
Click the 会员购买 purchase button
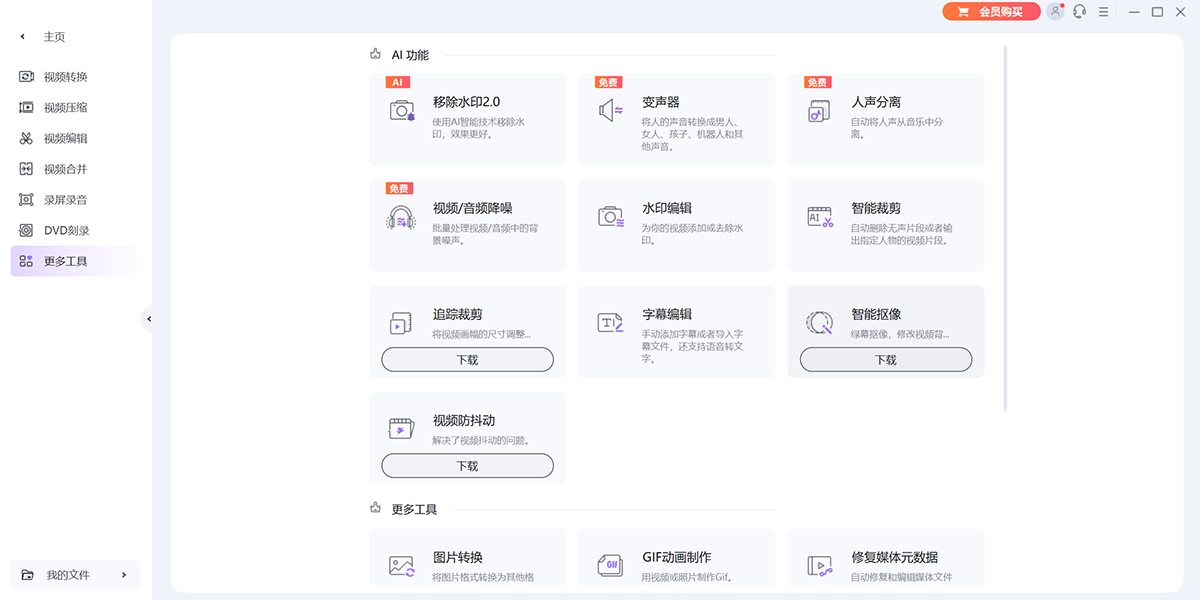point(990,12)
